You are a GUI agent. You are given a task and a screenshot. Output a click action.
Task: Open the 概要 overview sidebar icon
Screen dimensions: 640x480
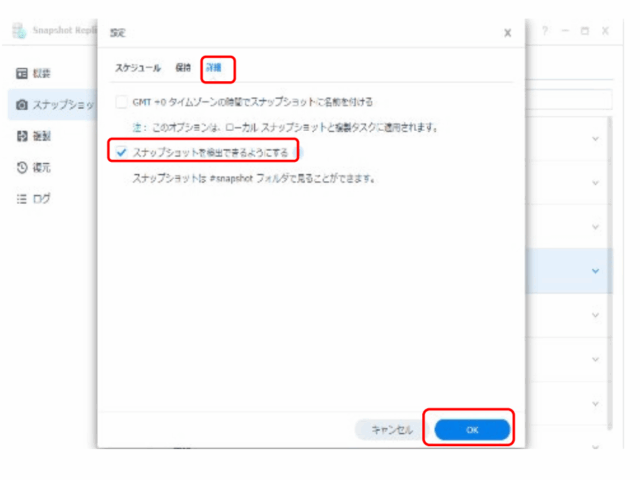21,74
